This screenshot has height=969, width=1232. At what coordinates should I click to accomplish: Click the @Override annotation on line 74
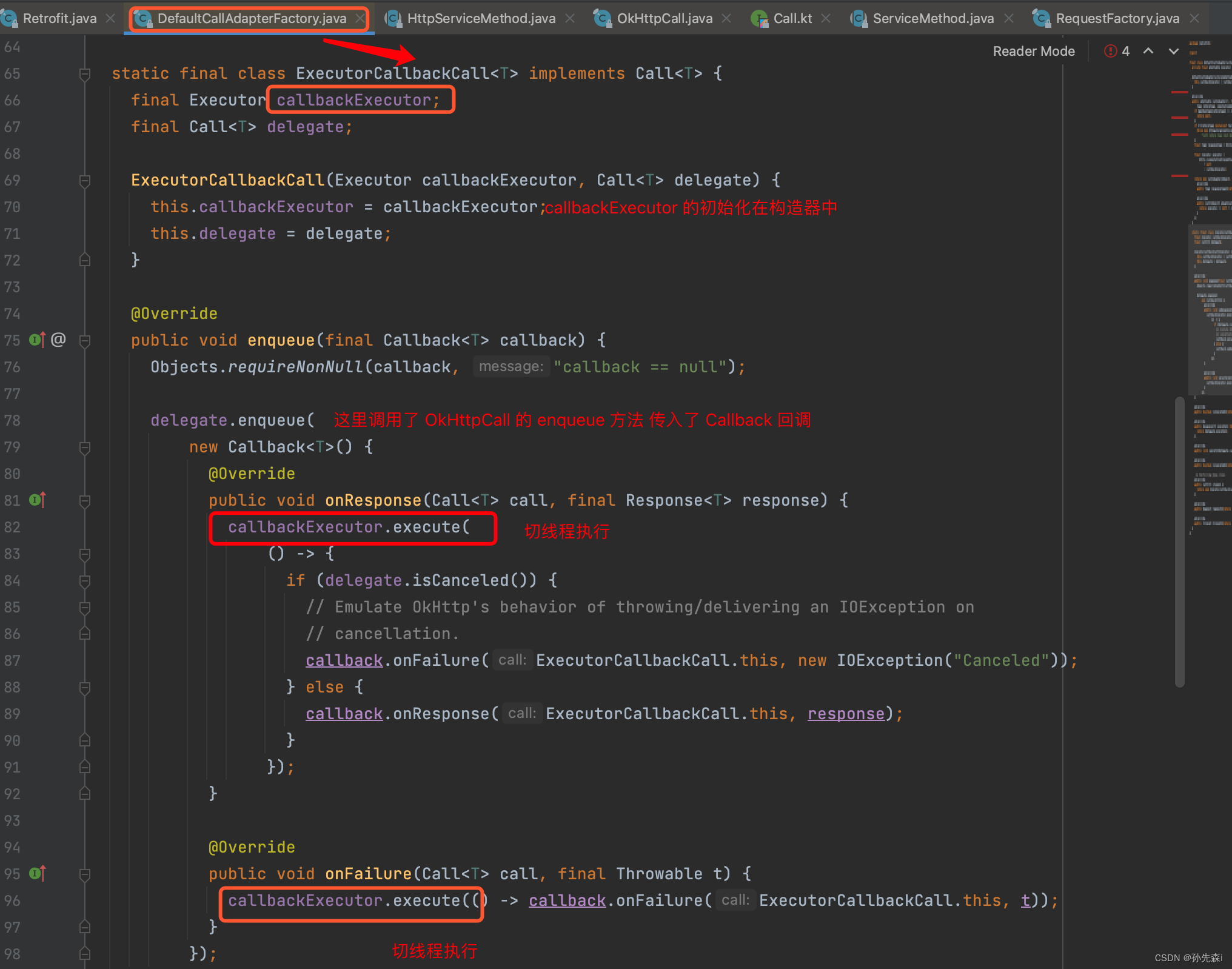point(174,313)
